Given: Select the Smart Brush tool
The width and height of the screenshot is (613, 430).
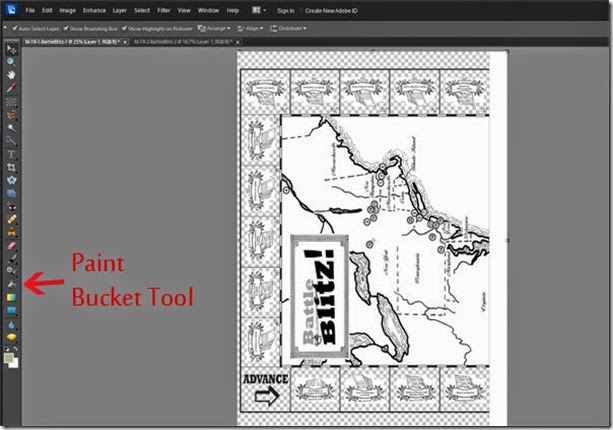Looking at the screenshot, I should [x=11, y=271].
